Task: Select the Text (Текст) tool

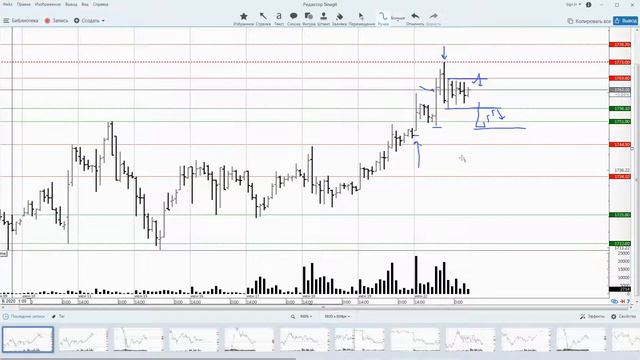Action: (x=279, y=19)
